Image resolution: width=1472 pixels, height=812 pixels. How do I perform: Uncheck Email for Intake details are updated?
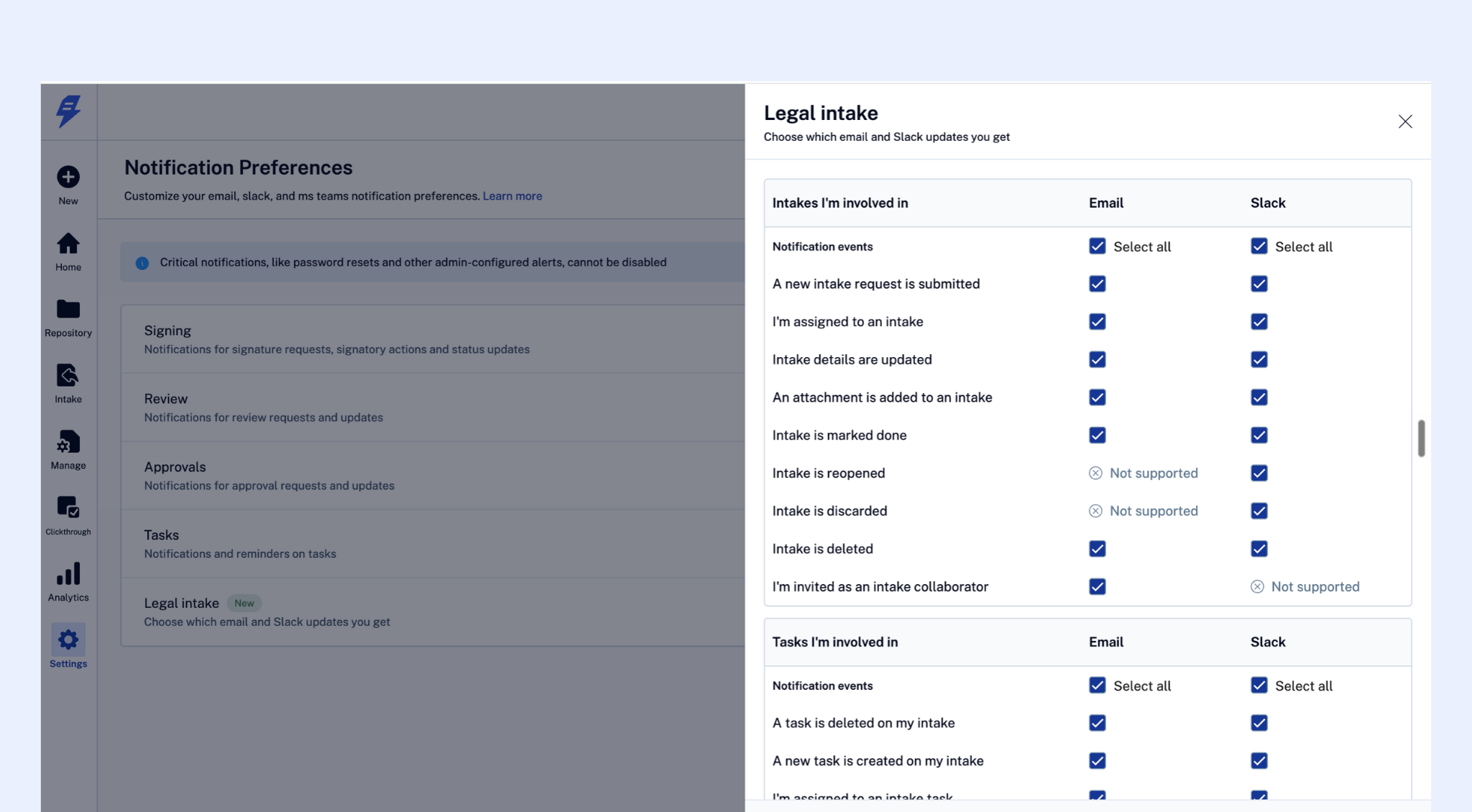[1098, 359]
